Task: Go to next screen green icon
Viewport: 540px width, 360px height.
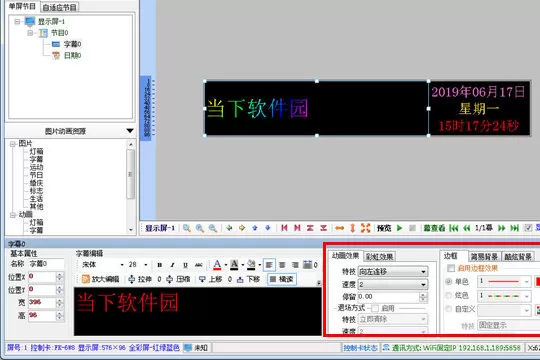Action: point(502,228)
